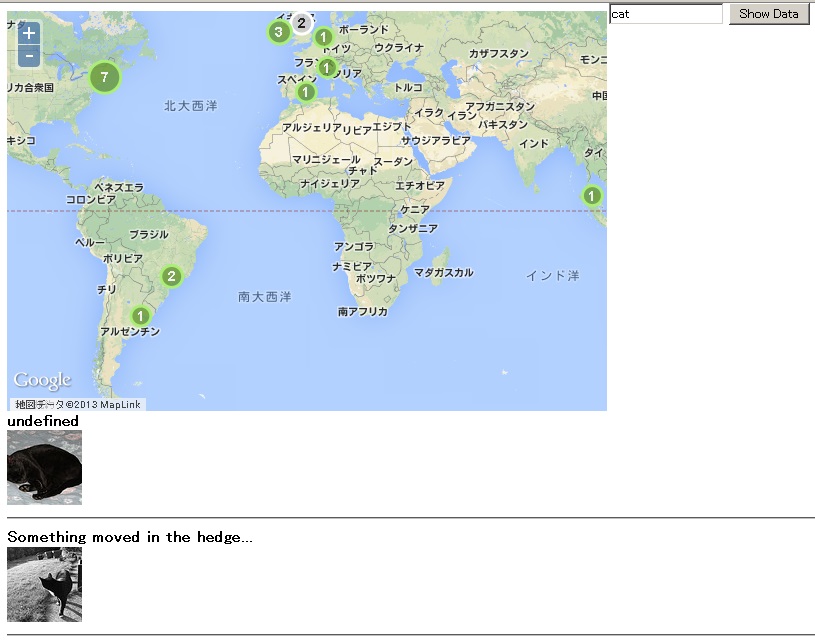Select the marker over Germany
Viewport: 815px width, 643px height.
click(x=323, y=38)
